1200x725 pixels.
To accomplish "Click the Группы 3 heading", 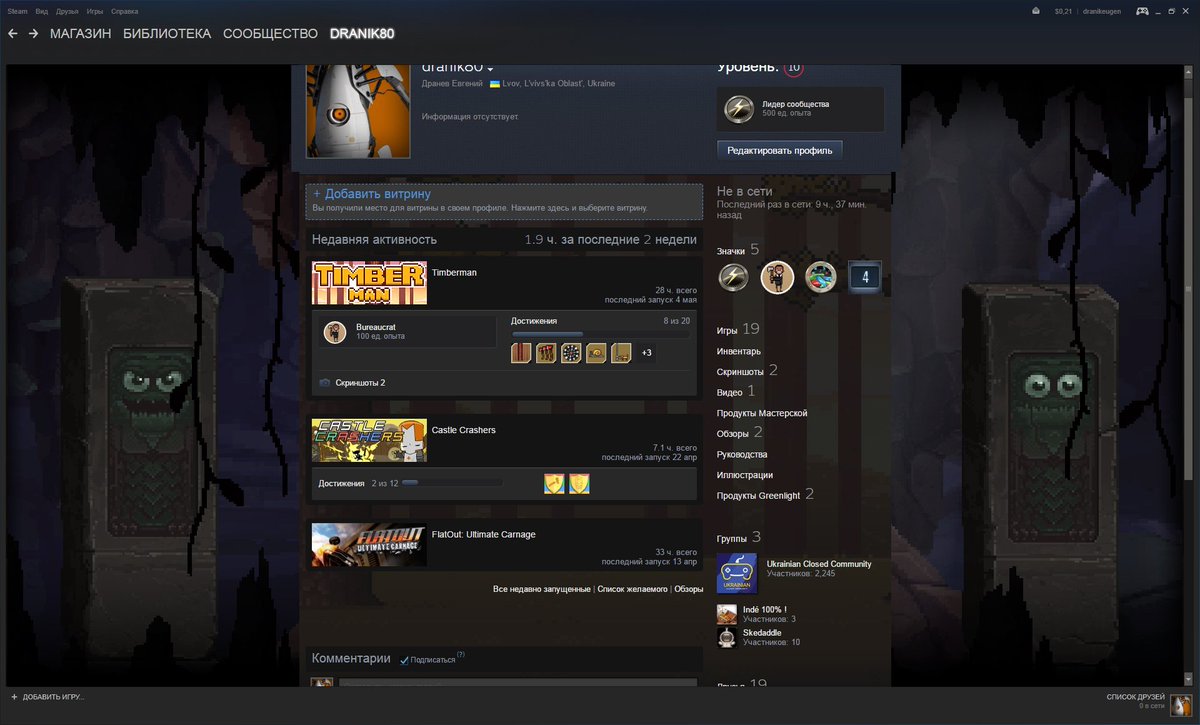I will pyautogui.click(x=739, y=538).
